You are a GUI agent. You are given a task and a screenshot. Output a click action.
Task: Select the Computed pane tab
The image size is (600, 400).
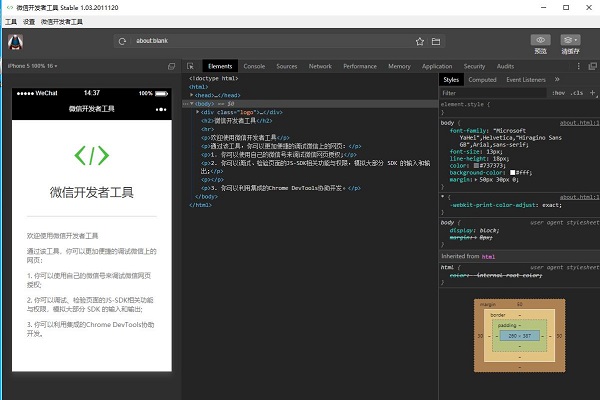pos(482,80)
